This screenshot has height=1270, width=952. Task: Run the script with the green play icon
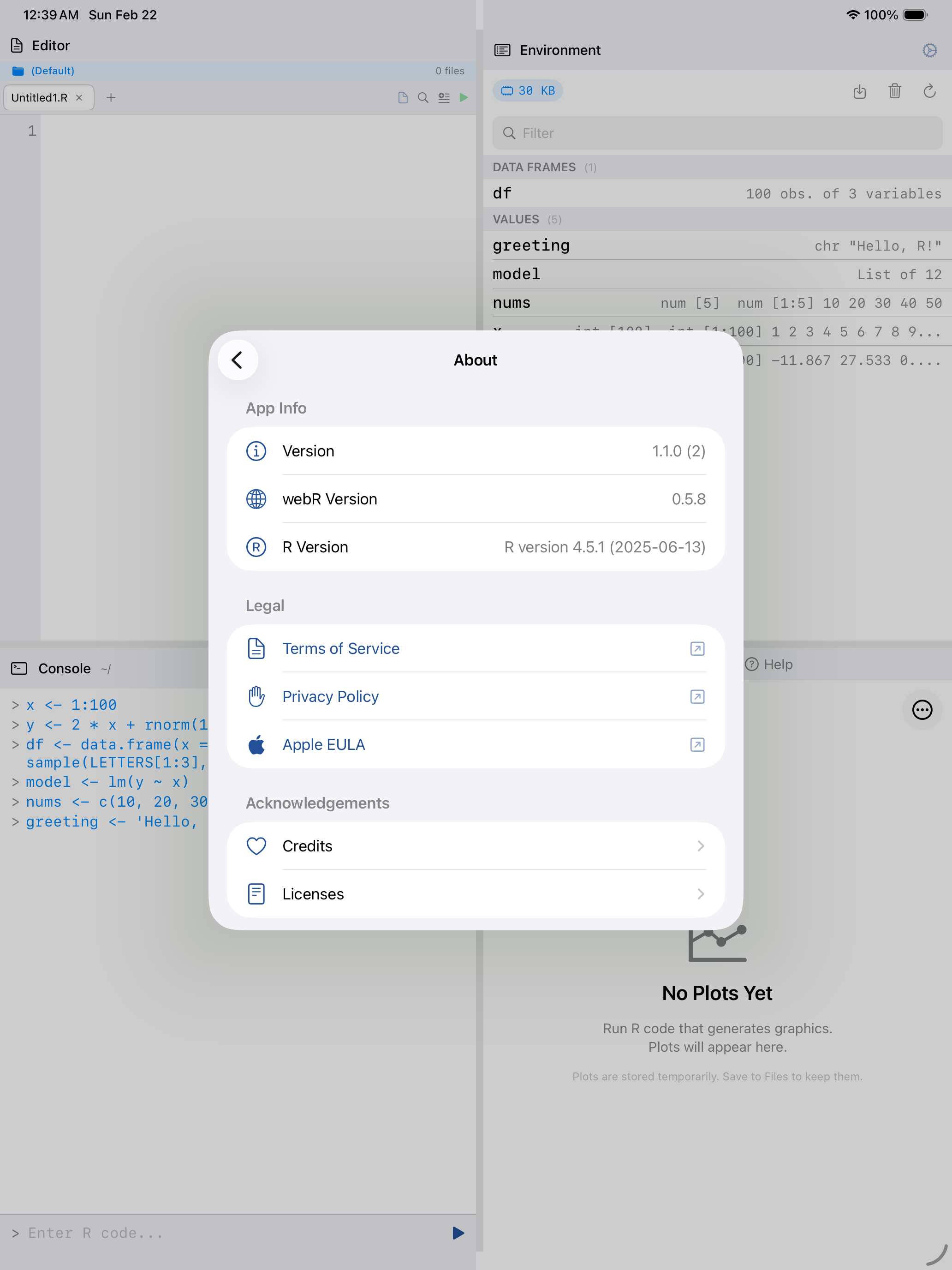464,98
